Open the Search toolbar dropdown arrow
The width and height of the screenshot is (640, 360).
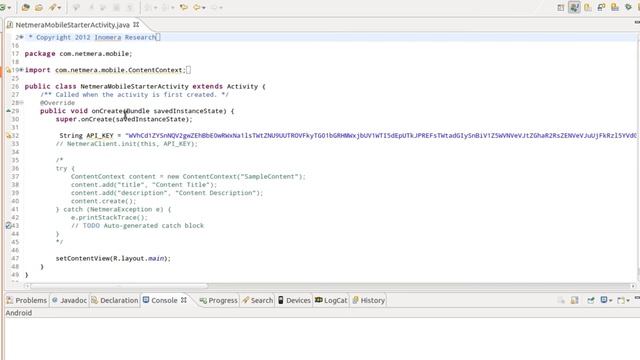point(59,8)
